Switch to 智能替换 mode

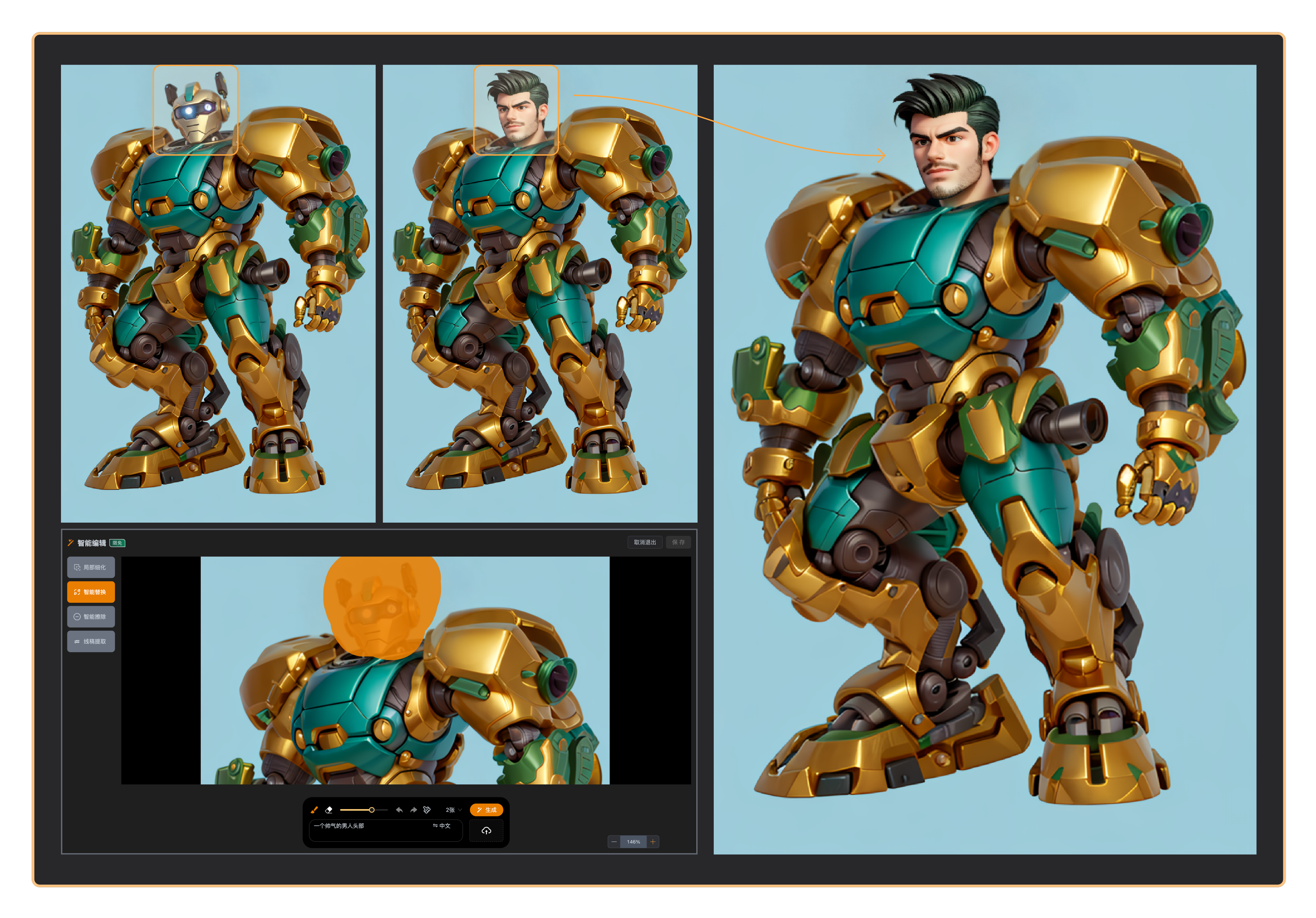click(91, 592)
